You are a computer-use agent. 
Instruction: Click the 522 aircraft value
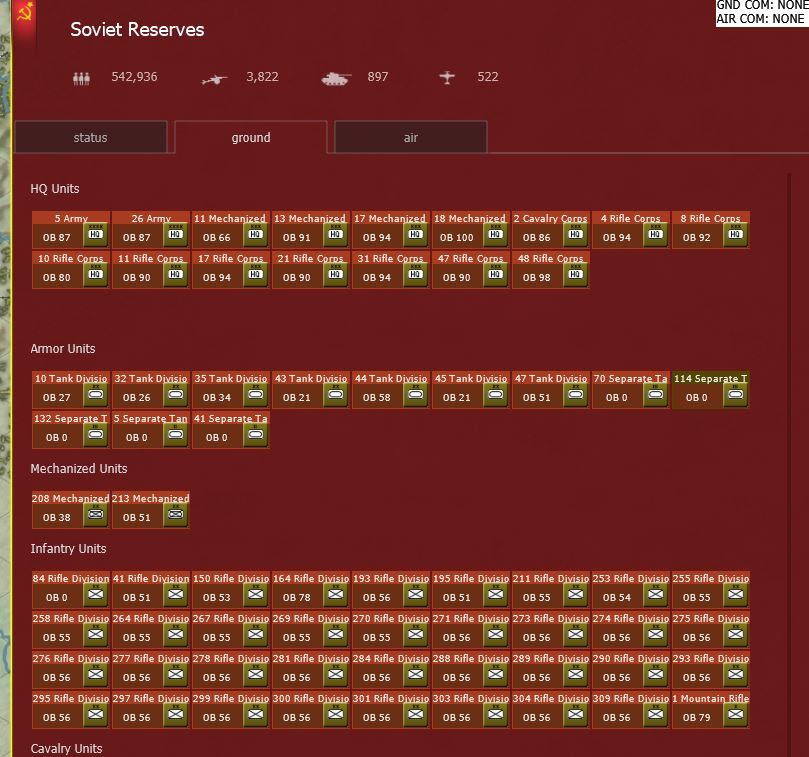point(488,77)
